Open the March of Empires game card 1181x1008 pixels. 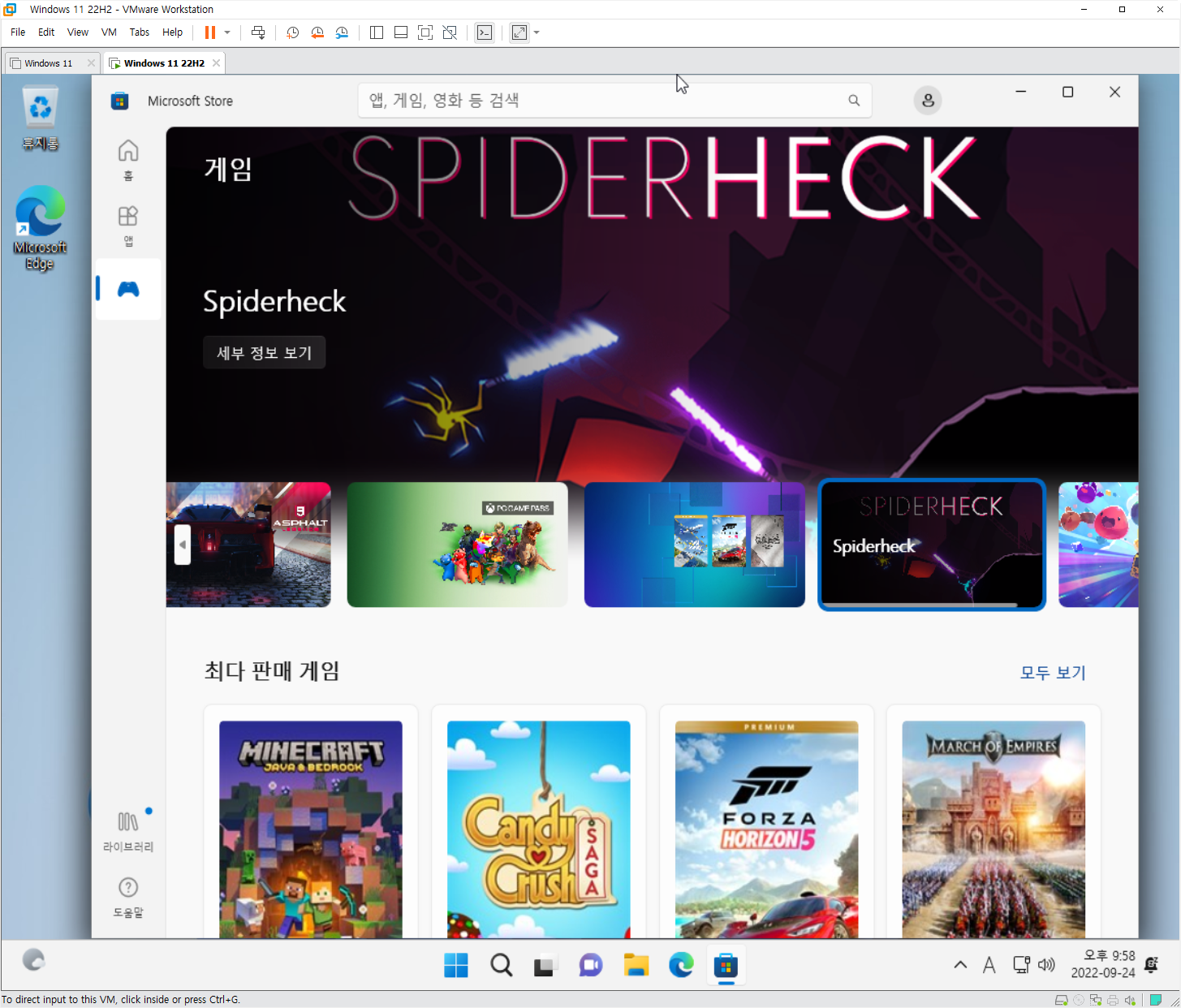coord(994,822)
